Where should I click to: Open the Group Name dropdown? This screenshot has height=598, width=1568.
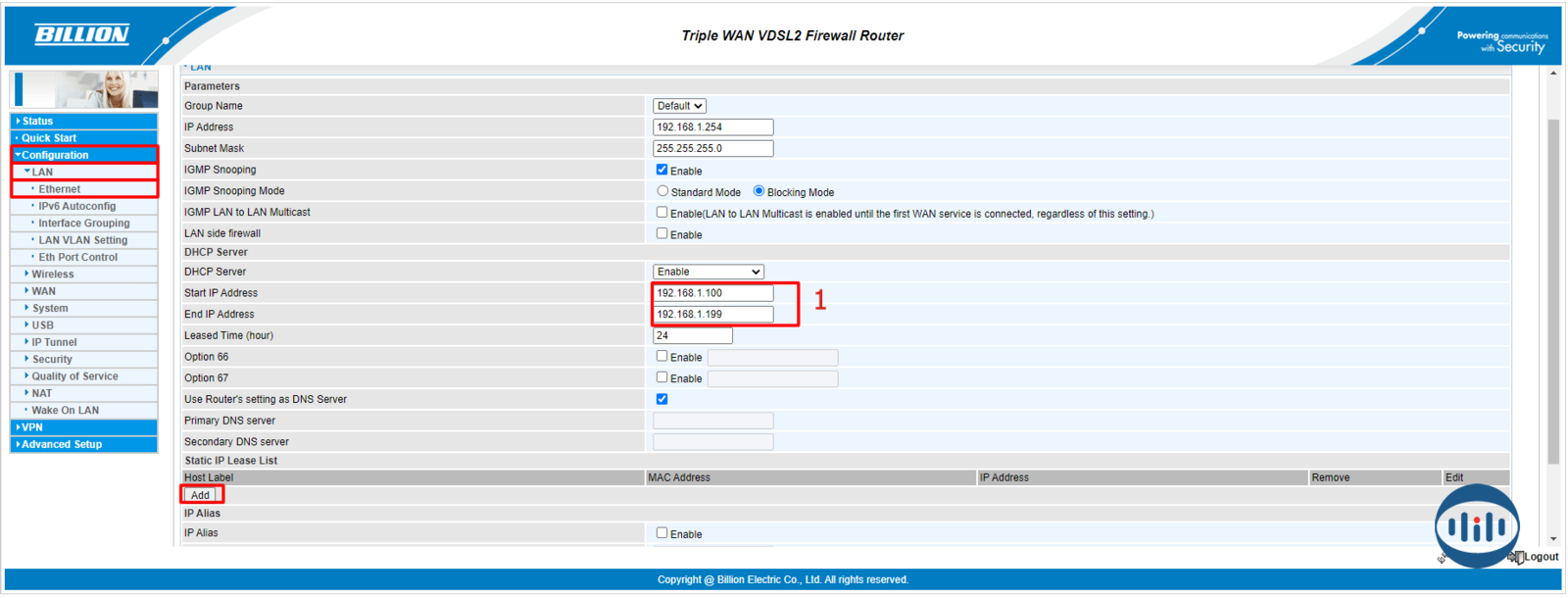679,106
